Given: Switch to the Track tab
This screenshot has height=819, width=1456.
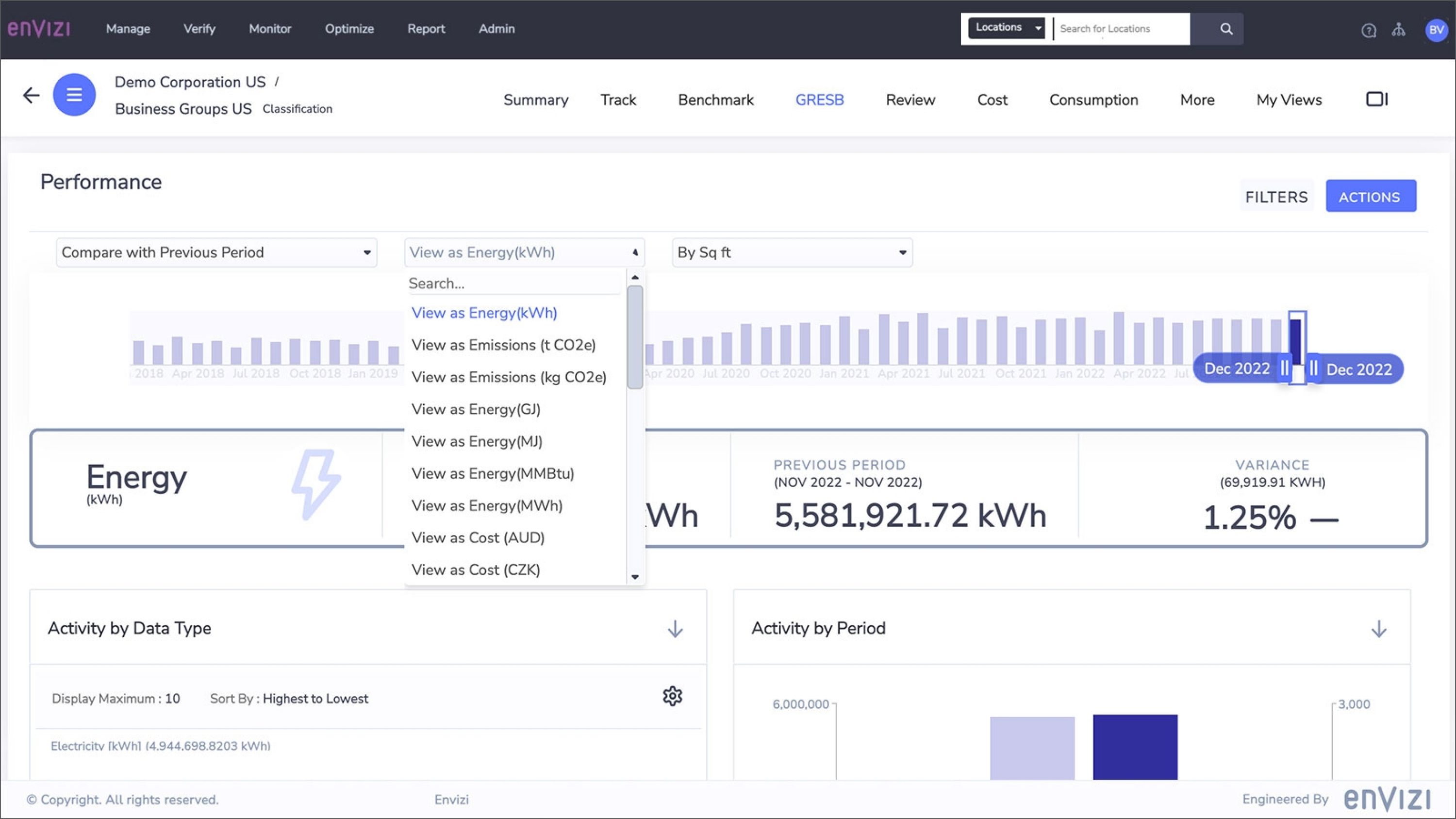Looking at the screenshot, I should [x=618, y=100].
